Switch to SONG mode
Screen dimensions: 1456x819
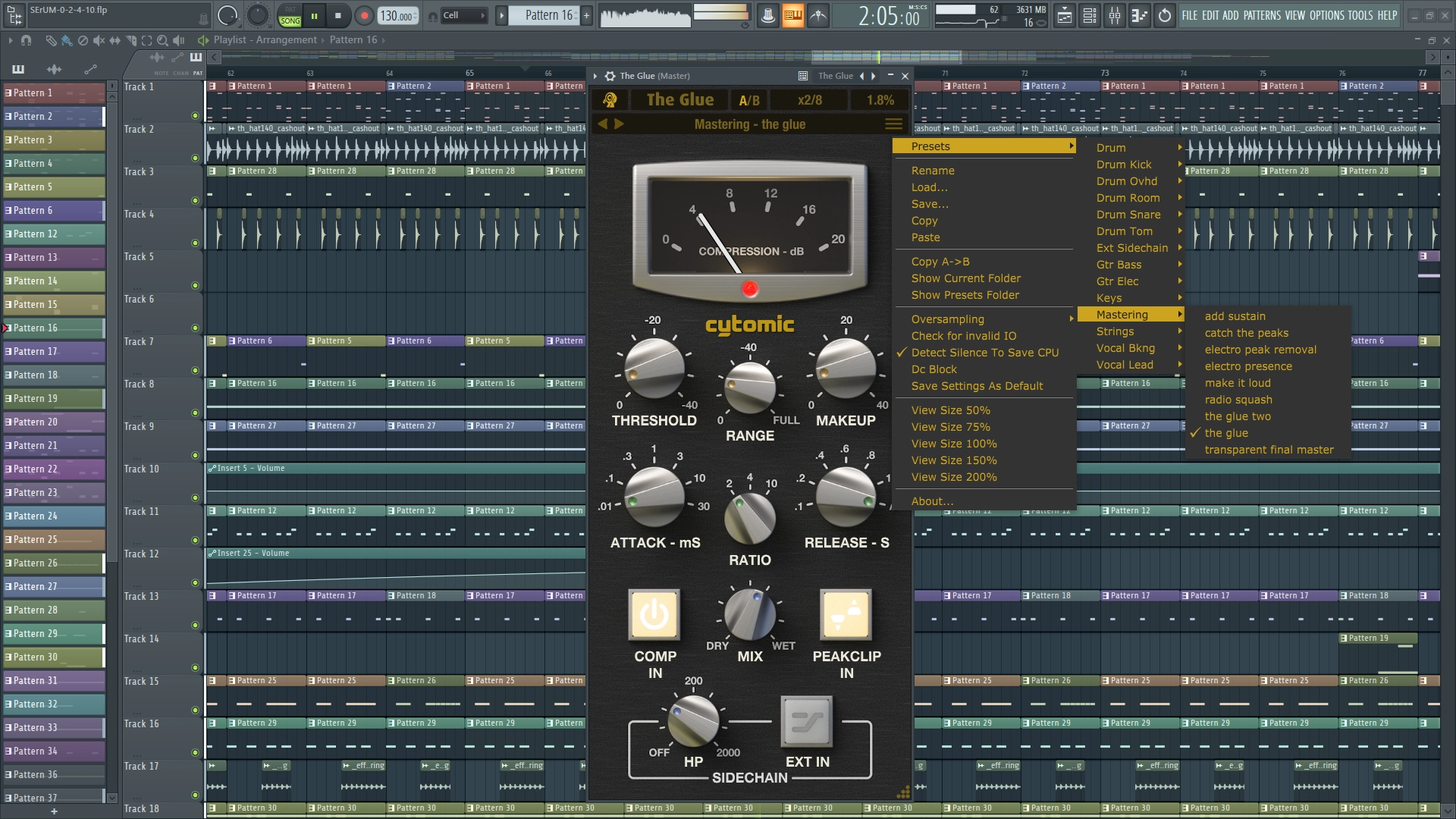pos(290,21)
